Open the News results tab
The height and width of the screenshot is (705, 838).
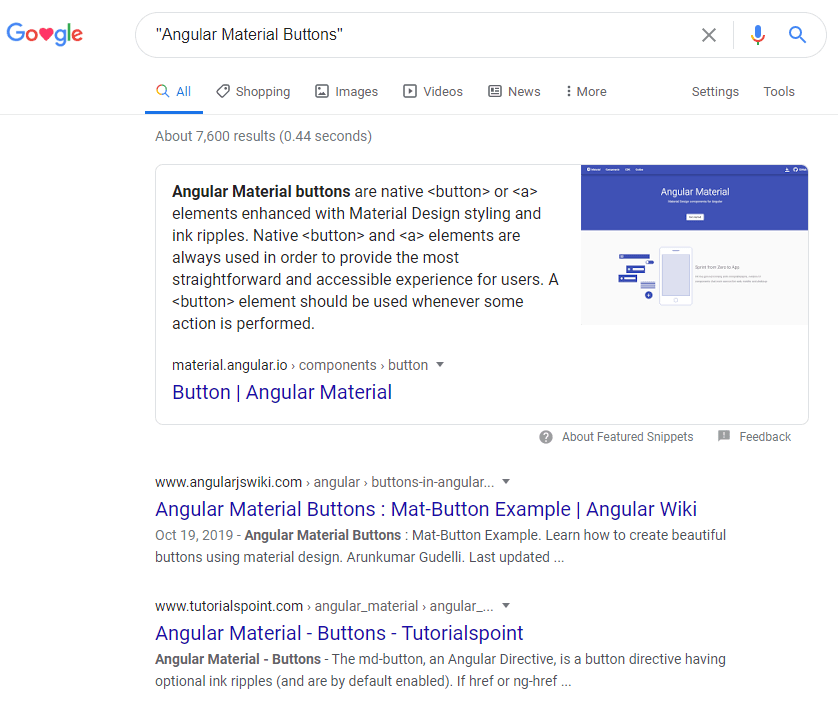pos(513,91)
